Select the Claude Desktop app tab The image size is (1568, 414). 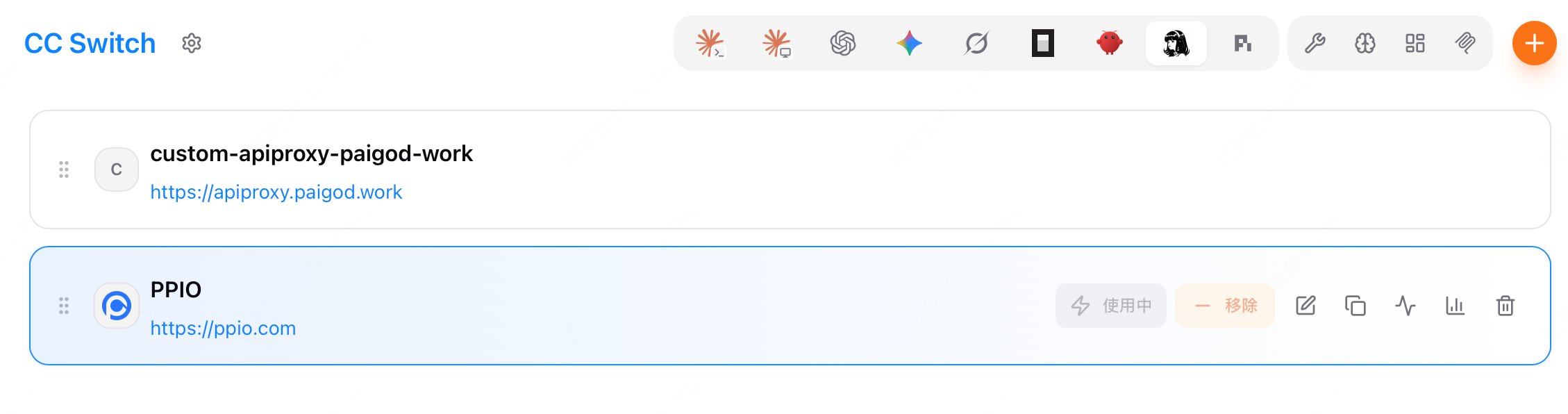click(776, 43)
